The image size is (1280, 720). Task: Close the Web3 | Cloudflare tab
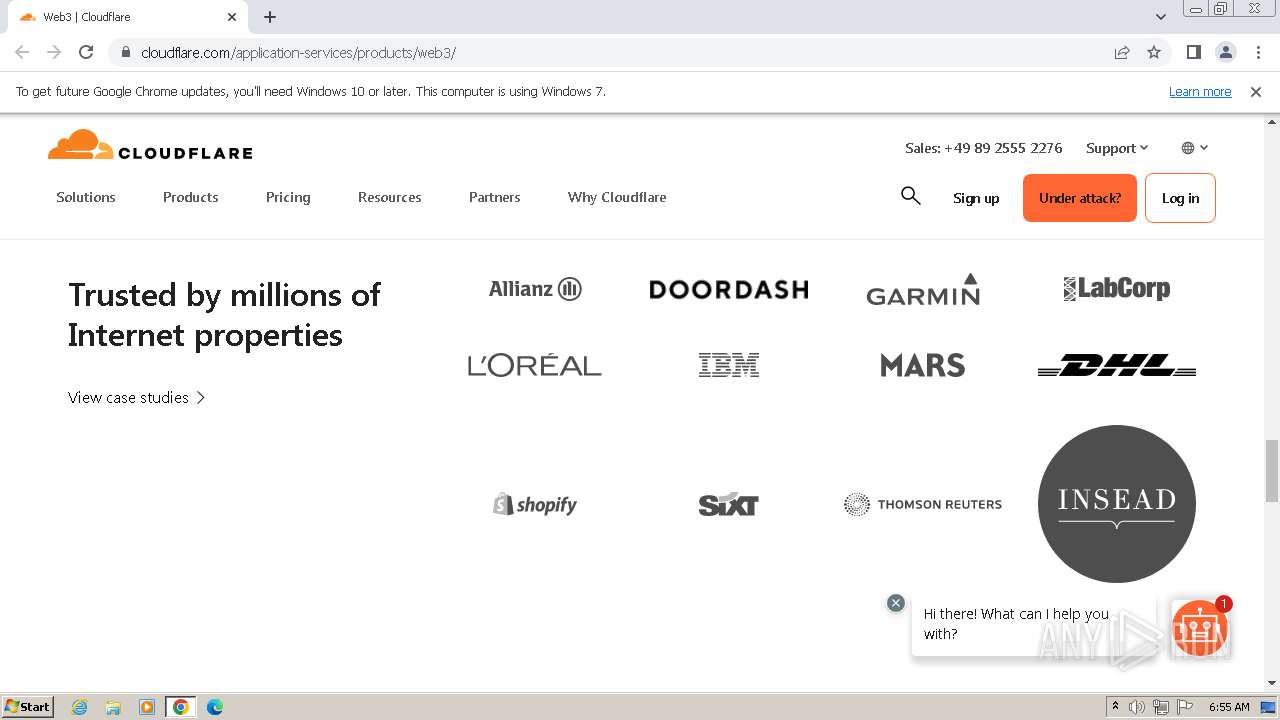click(232, 17)
